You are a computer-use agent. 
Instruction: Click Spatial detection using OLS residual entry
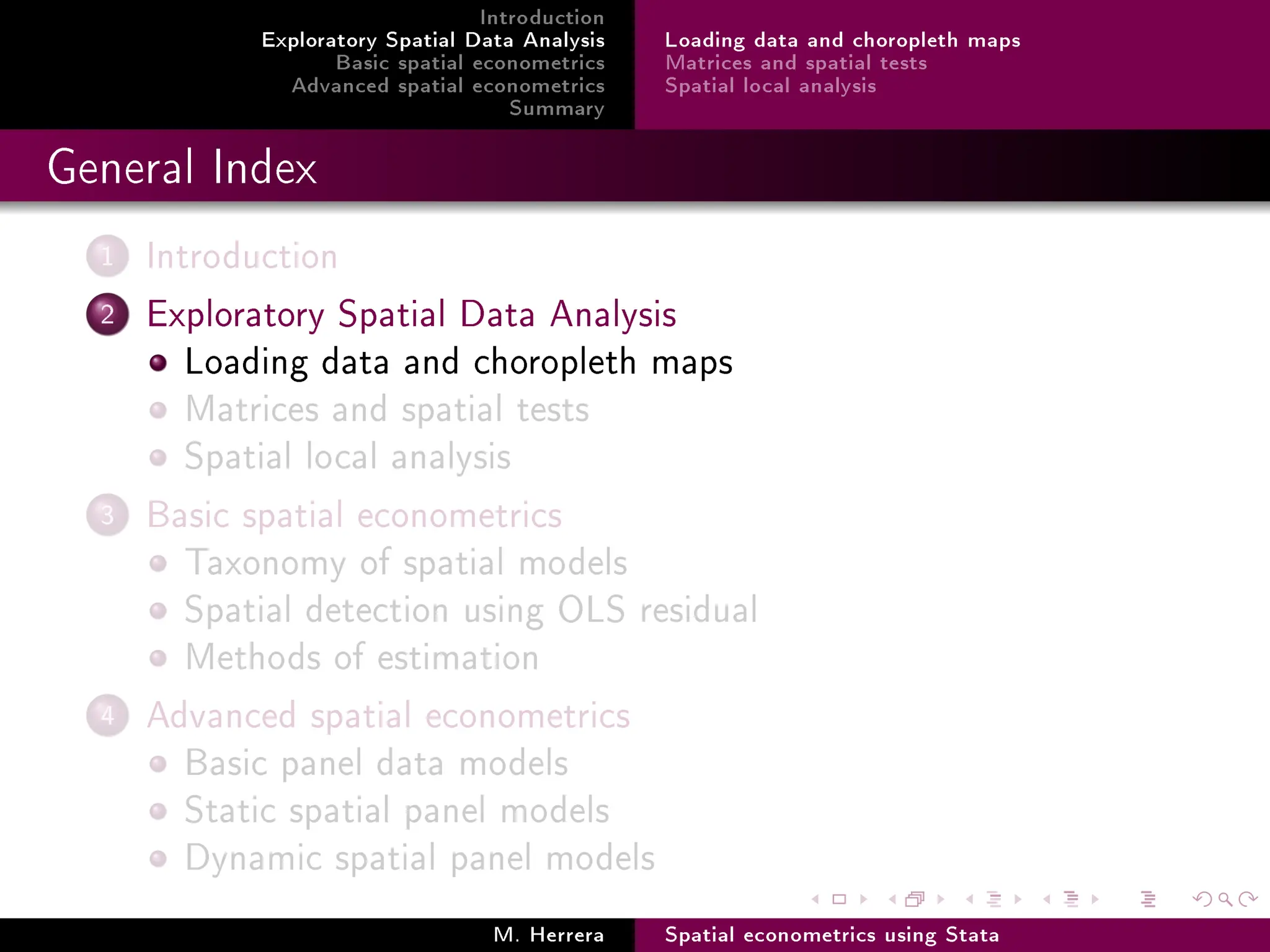(x=471, y=610)
